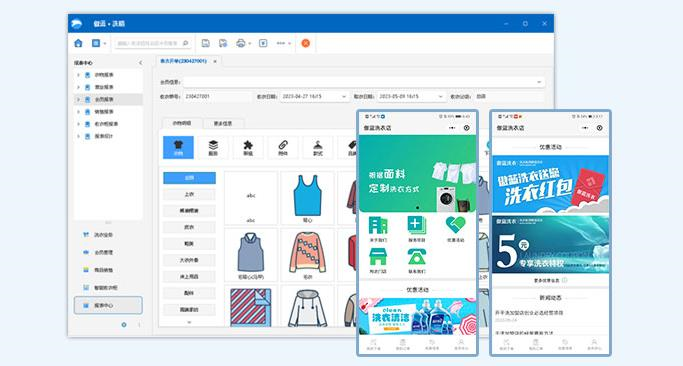Open date dropdown showing 2023-04-27 16:15

coord(314,96)
